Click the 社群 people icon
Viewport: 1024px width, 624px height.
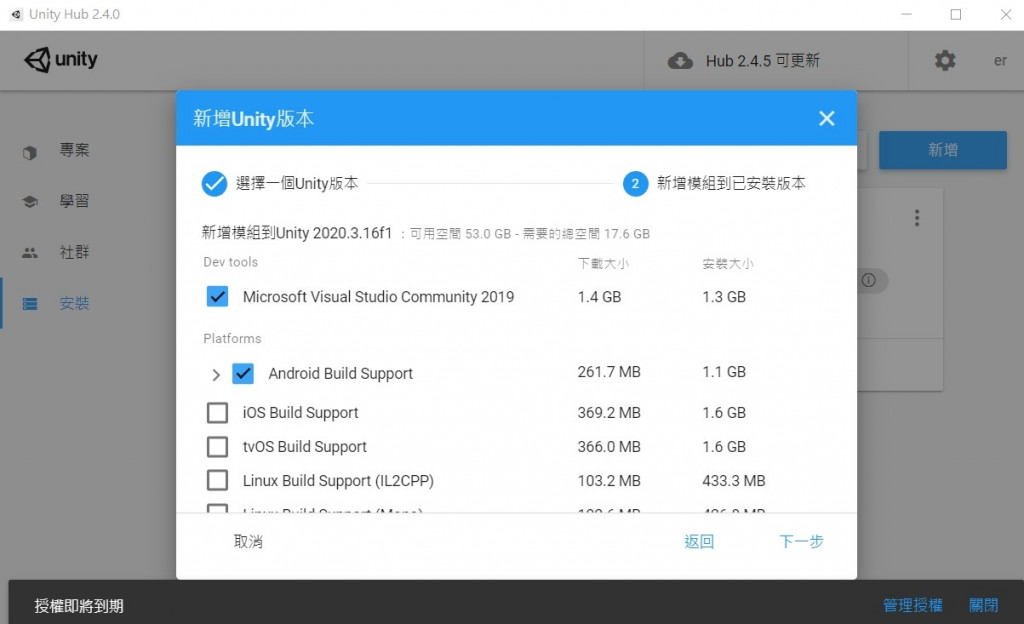click(30, 253)
